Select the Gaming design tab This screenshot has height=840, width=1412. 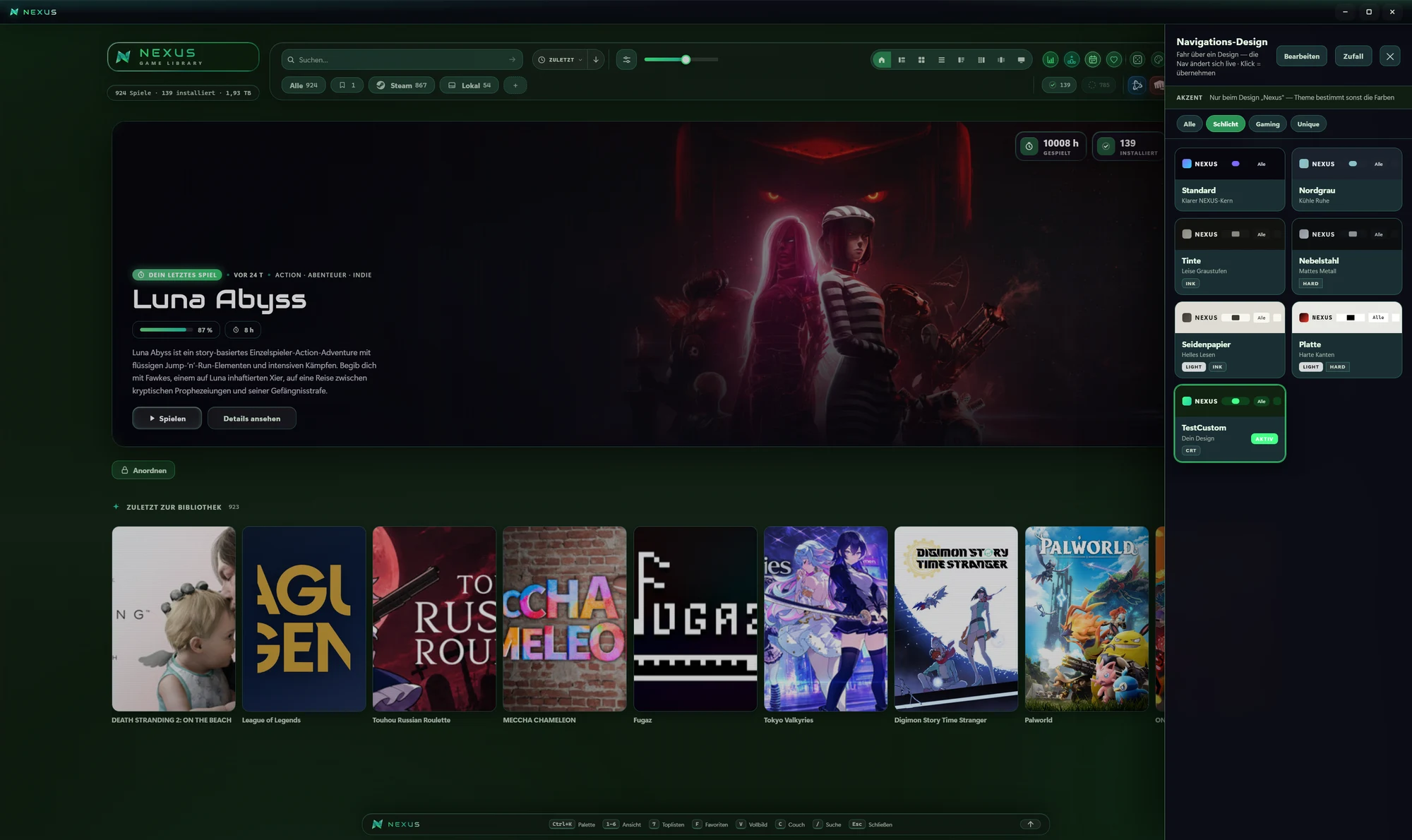[1267, 124]
